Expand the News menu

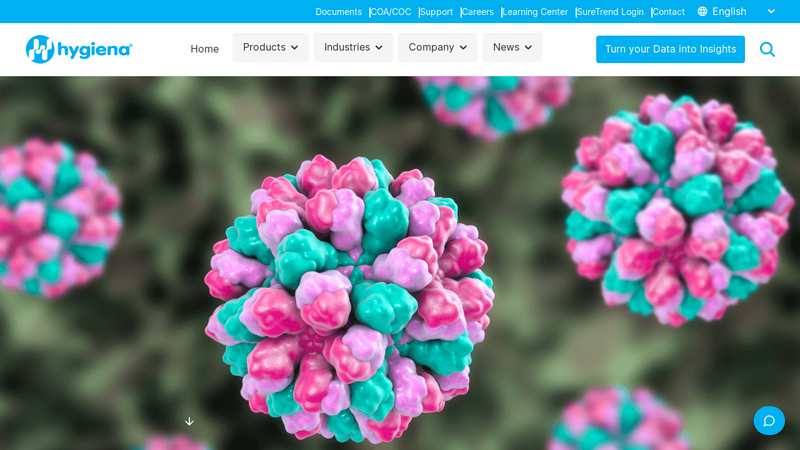pos(512,47)
